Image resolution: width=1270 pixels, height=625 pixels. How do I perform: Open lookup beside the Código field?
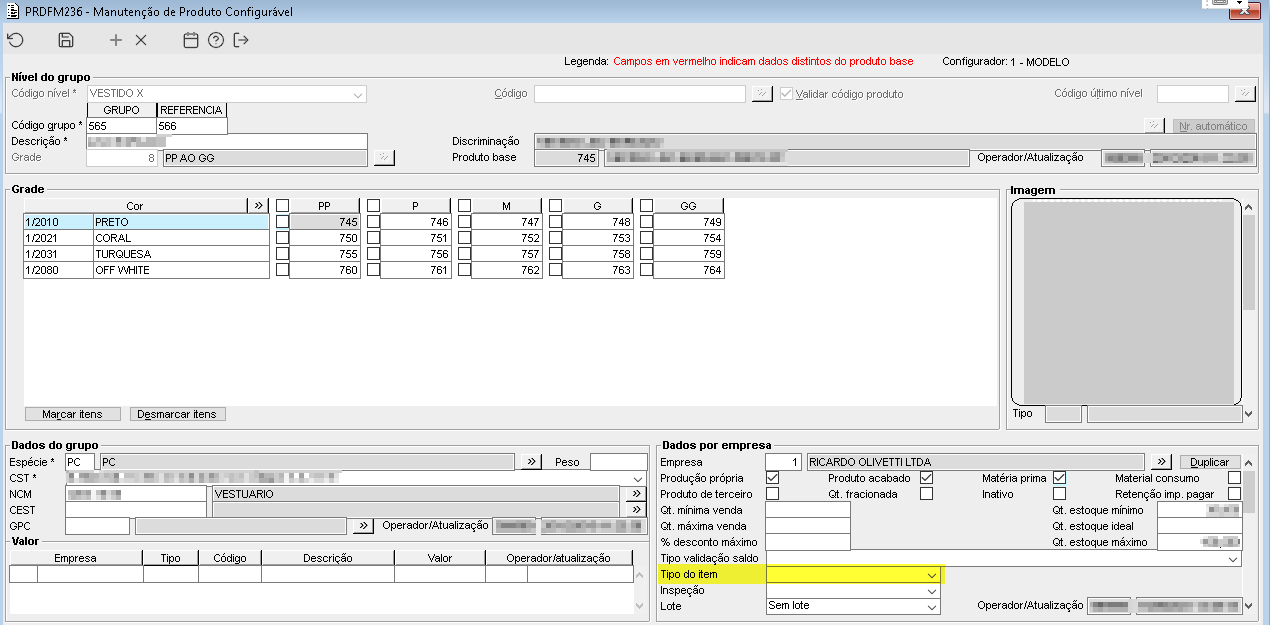pos(762,94)
